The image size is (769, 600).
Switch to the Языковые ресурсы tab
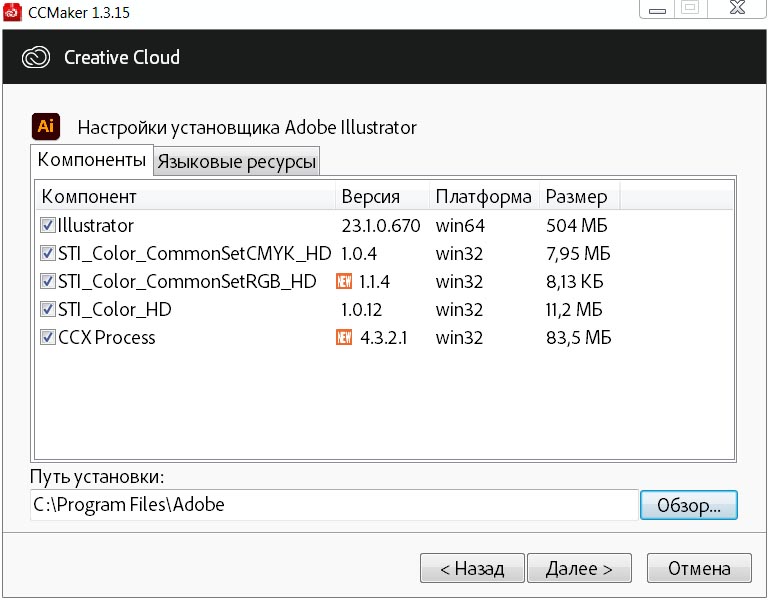[x=237, y=161]
